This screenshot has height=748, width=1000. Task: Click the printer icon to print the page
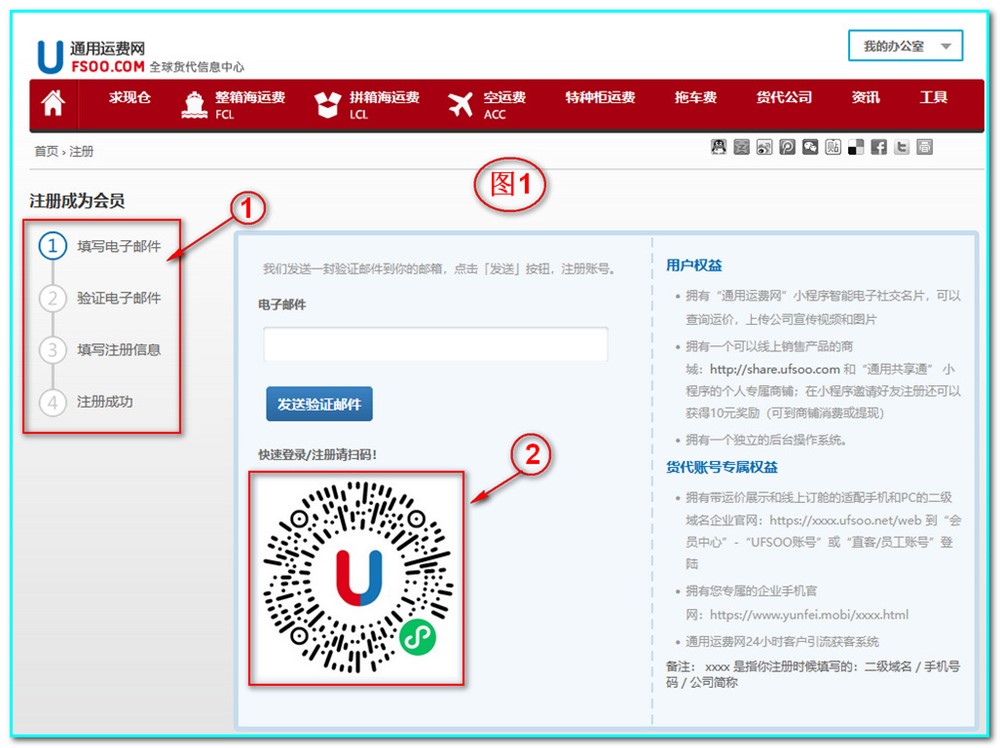tap(925, 147)
